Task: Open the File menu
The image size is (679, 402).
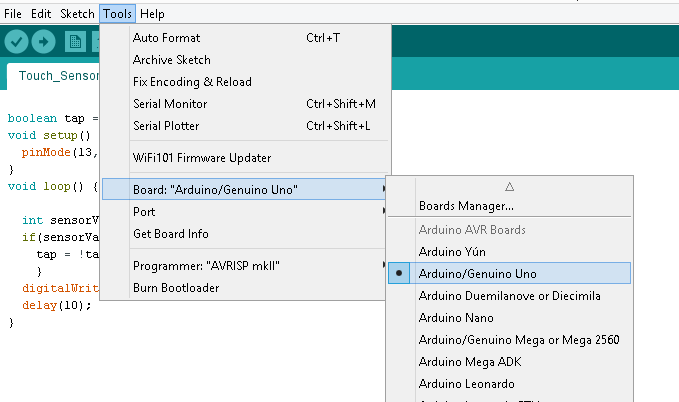Action: coord(13,14)
